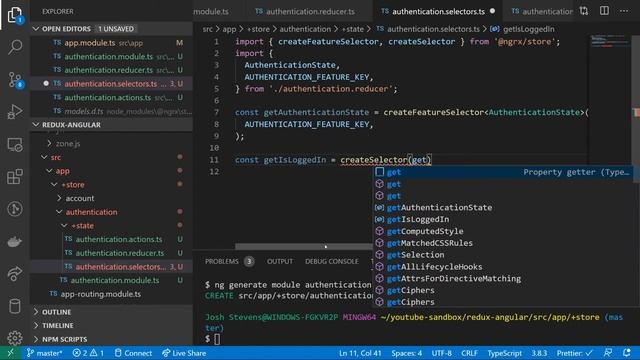Screen dimensions: 640x360
Task: Open authentication.actions.ts in Open Editors list
Action: [x=111, y=98]
